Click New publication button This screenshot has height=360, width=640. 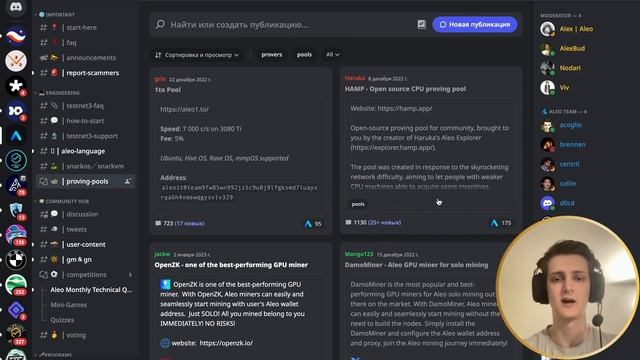475,24
